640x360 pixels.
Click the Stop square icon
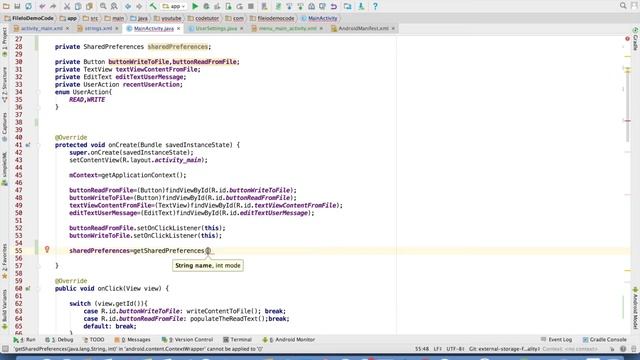(x=251, y=6)
